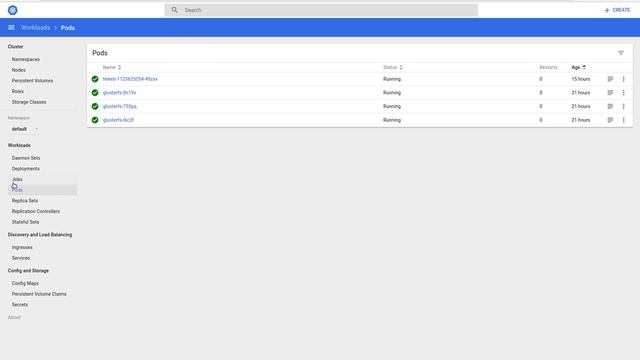Click the Kubernetes logo icon
Viewport: 640px width, 360px height.
(13, 10)
